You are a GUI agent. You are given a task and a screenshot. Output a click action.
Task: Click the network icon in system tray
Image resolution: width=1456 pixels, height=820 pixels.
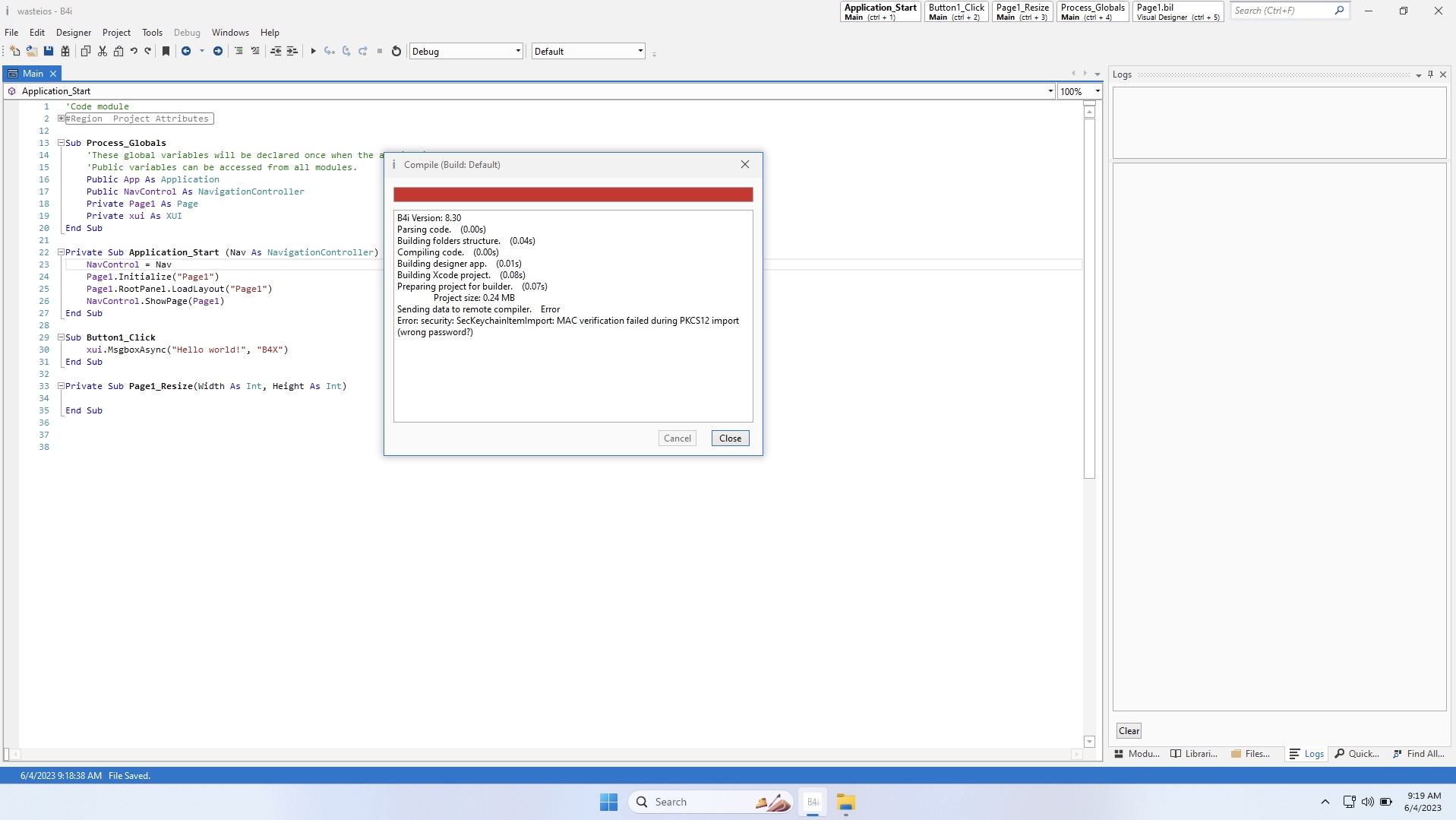point(1349,802)
